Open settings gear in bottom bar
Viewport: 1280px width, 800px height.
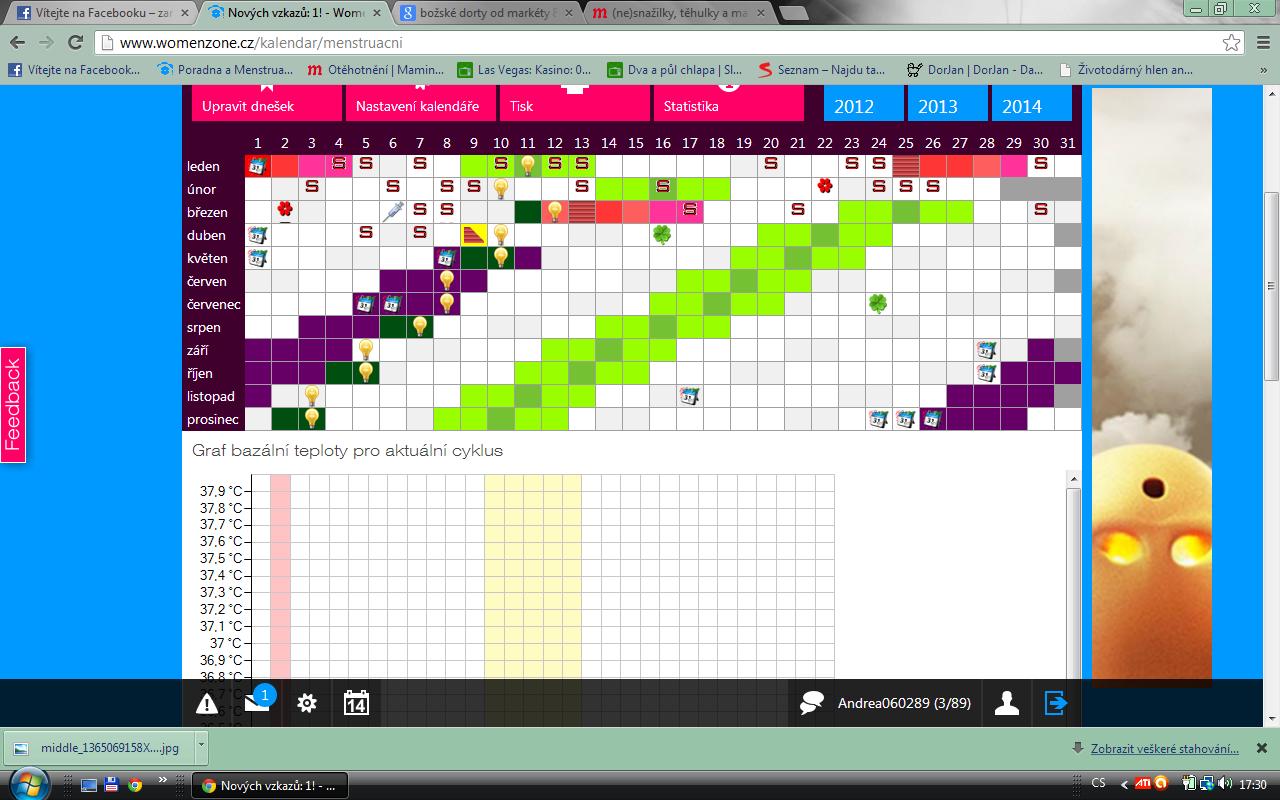(x=307, y=703)
